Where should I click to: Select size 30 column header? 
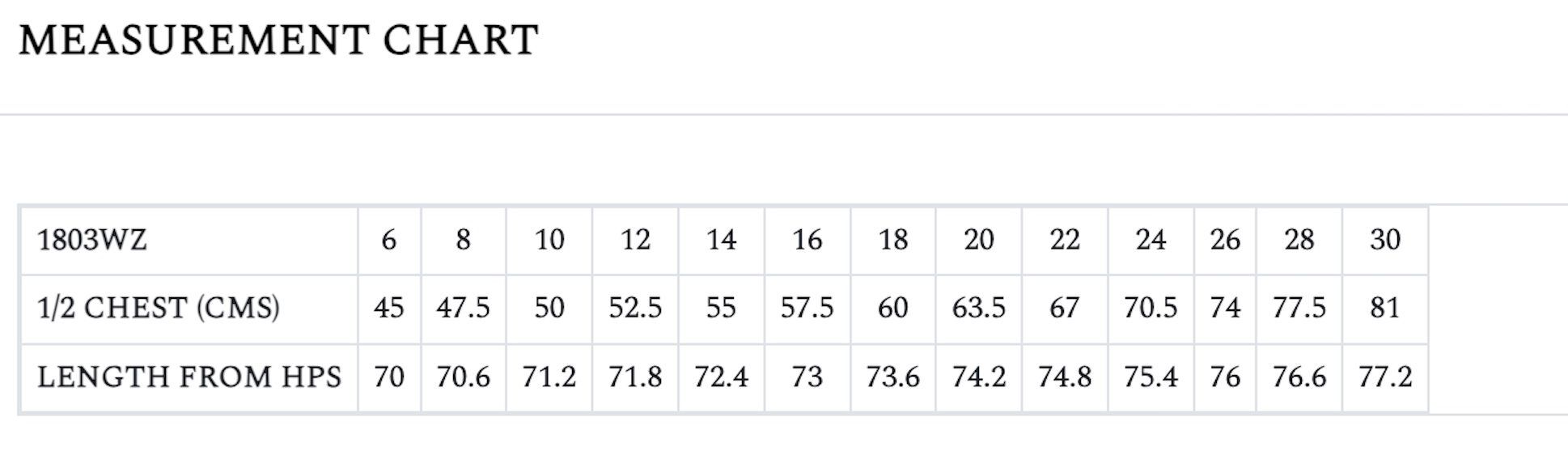click(x=1385, y=241)
